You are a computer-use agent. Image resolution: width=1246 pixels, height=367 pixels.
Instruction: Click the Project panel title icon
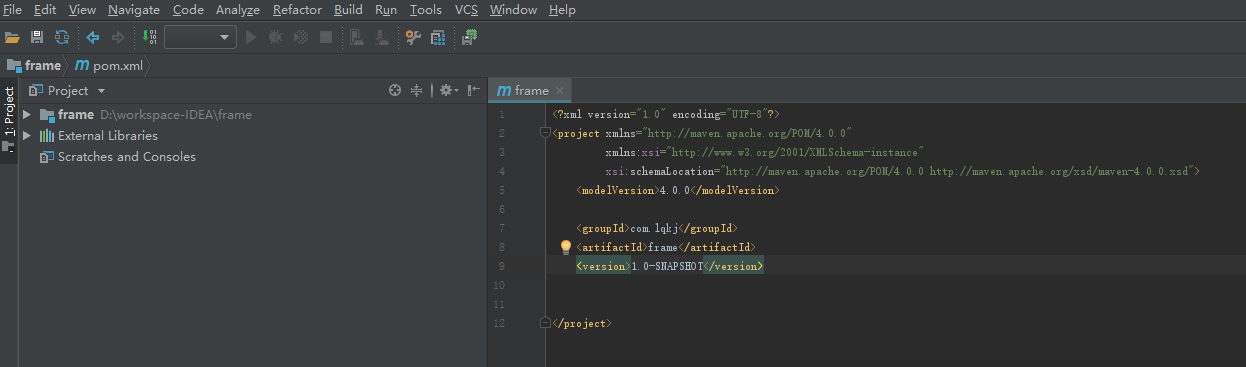(36, 90)
